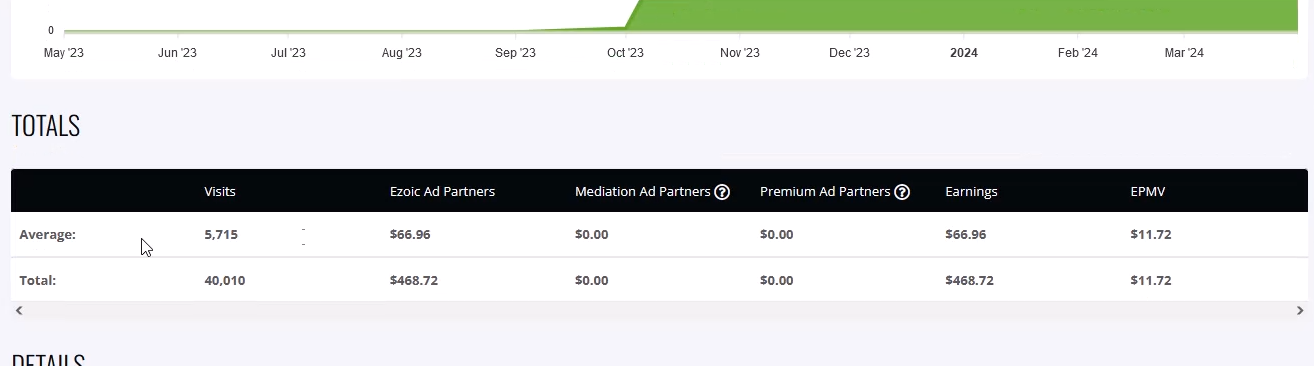The height and width of the screenshot is (366, 1314).
Task: Select the Premium Ad Partners header text
Action: (x=825, y=192)
